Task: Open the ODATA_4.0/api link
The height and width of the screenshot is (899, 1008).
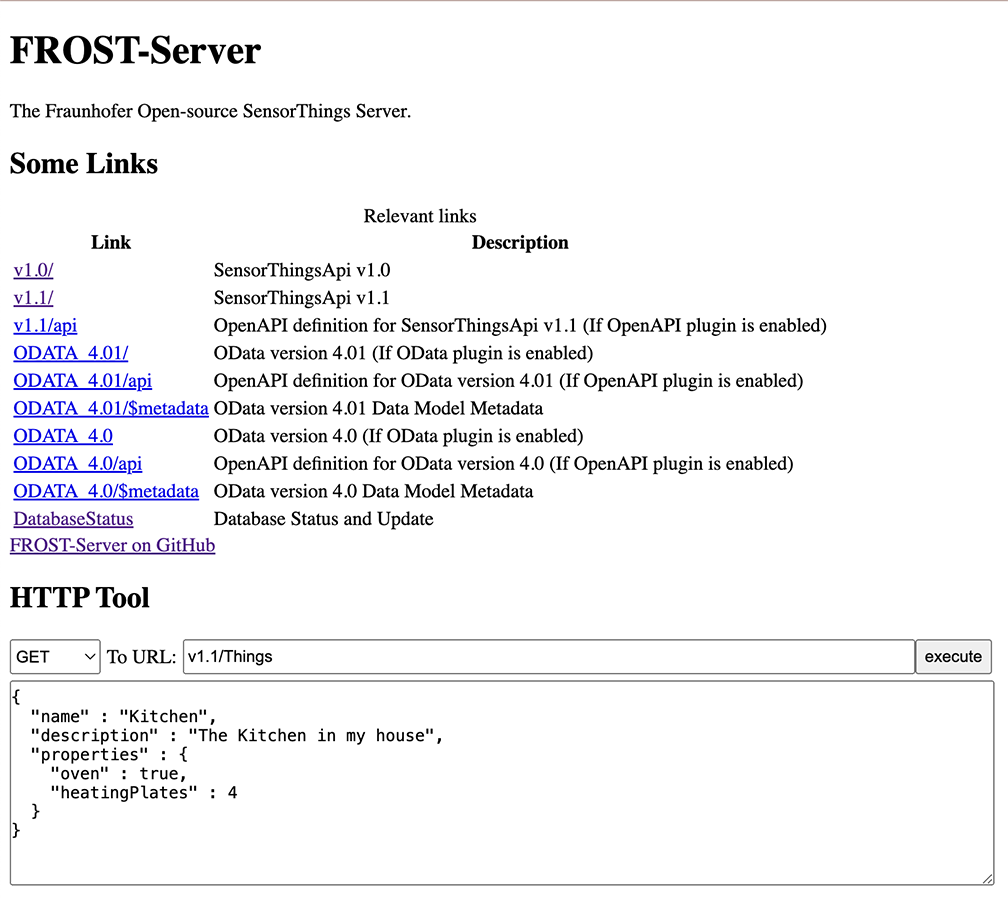Action: click(77, 464)
